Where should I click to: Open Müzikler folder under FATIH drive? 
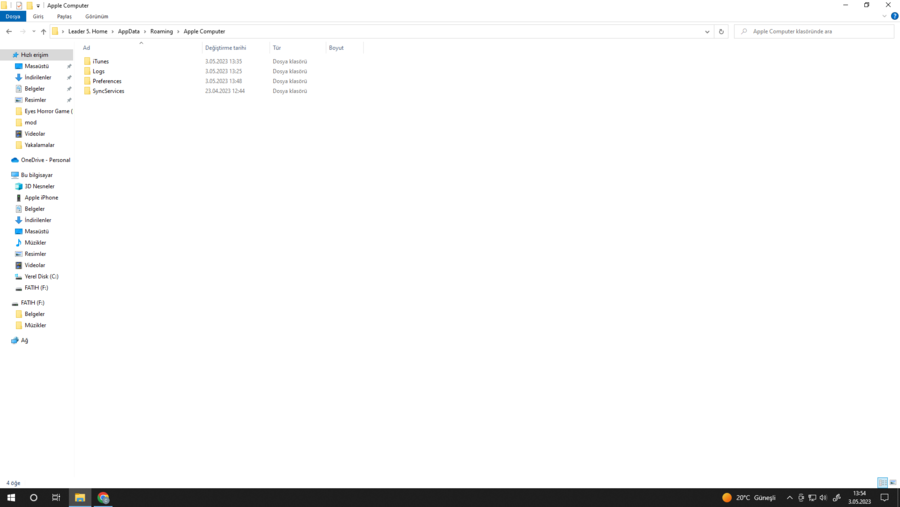pyautogui.click(x=35, y=325)
